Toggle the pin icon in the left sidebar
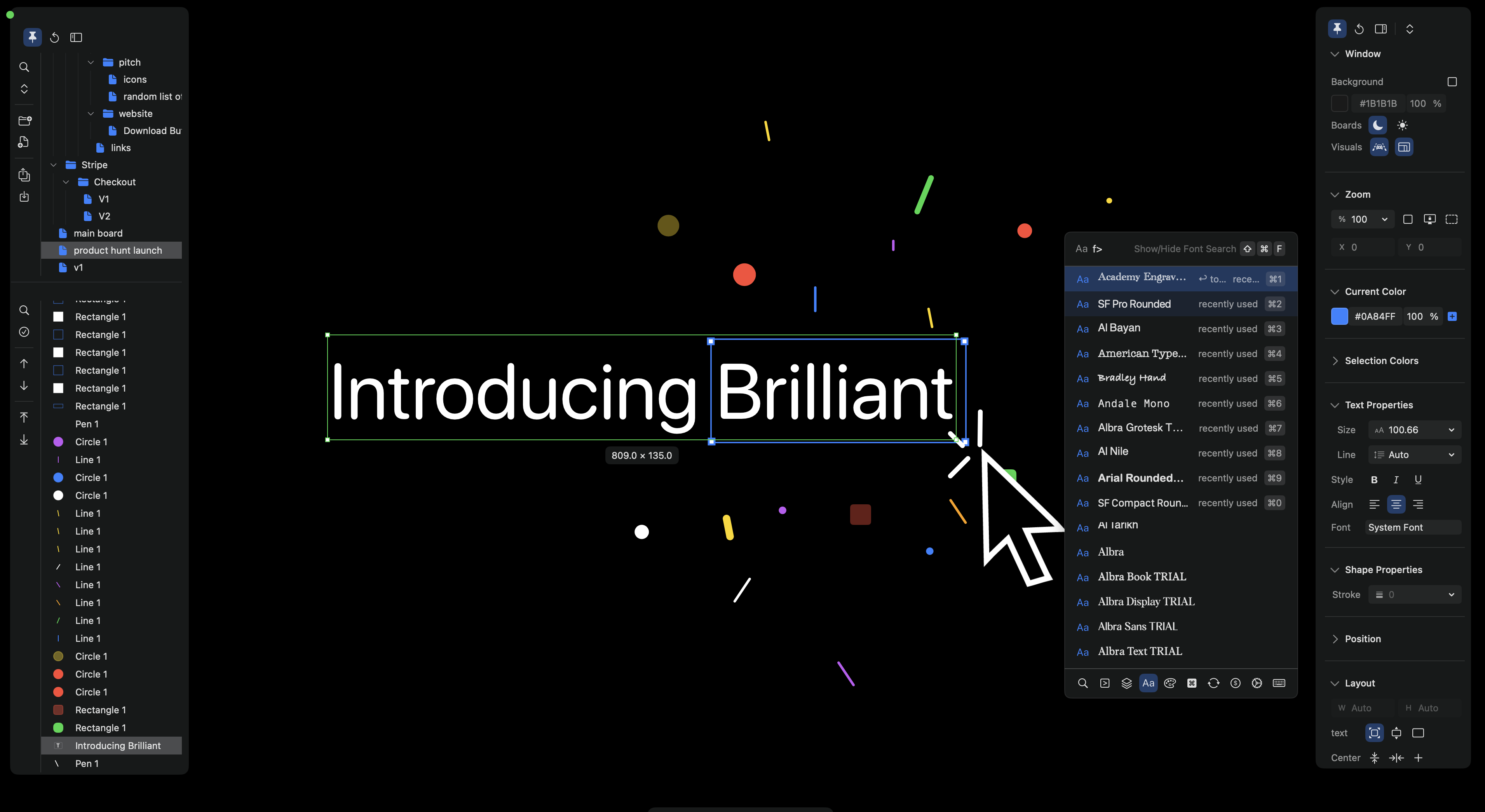This screenshot has width=1485, height=812. click(x=32, y=37)
